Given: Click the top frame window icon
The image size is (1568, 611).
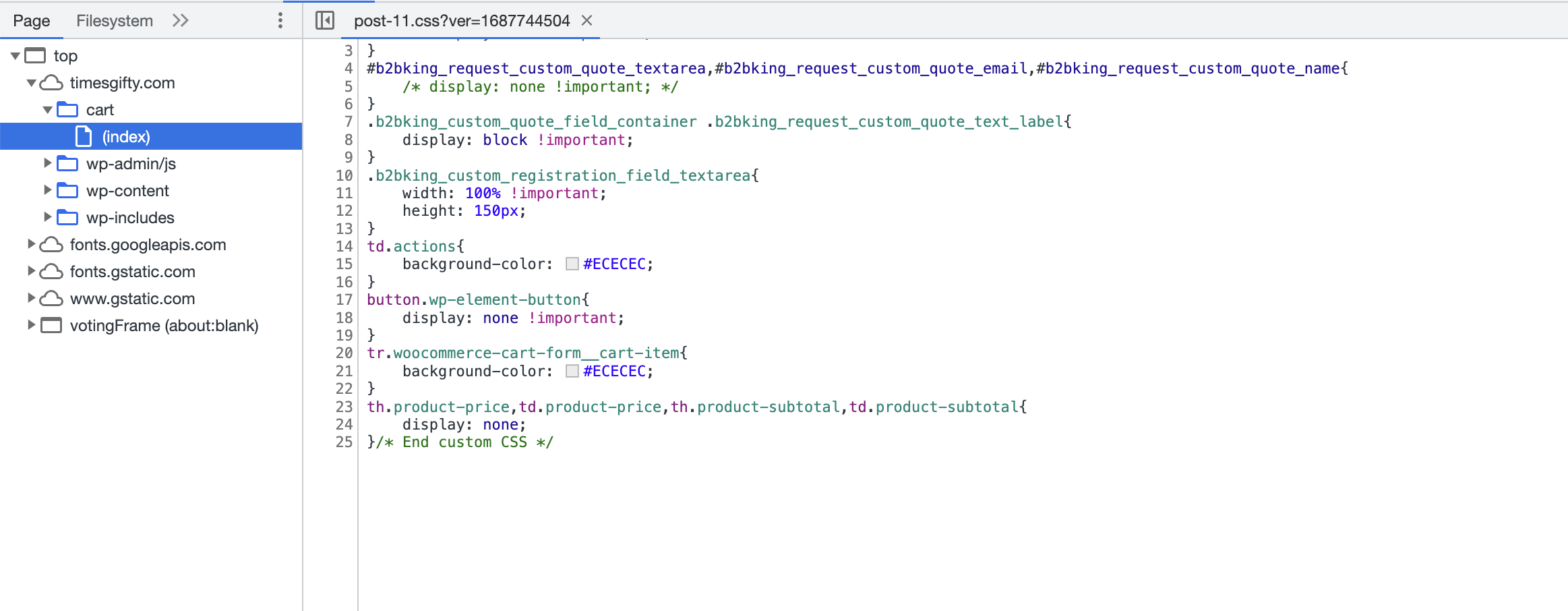Looking at the screenshot, I should click(35, 55).
